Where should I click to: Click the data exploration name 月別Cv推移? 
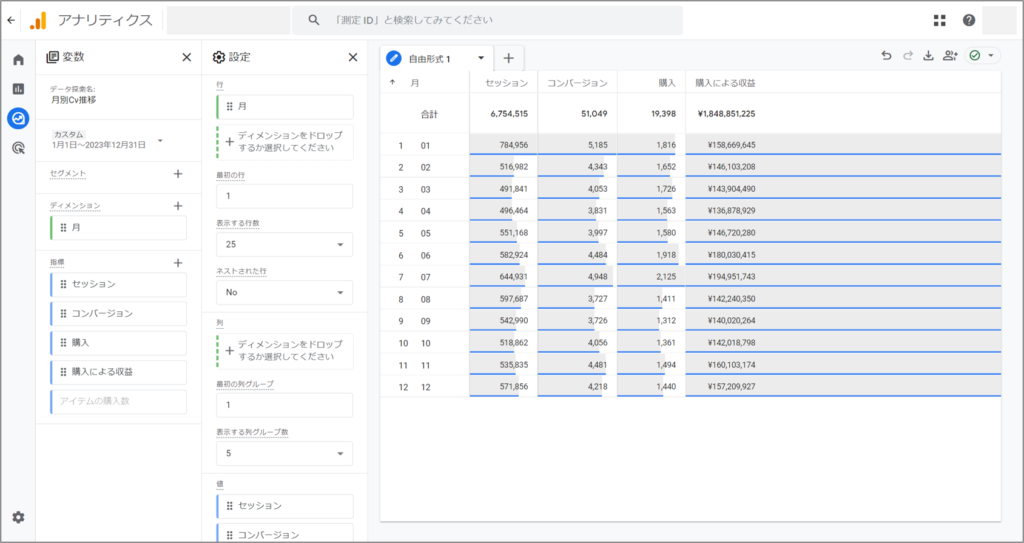pos(74,101)
